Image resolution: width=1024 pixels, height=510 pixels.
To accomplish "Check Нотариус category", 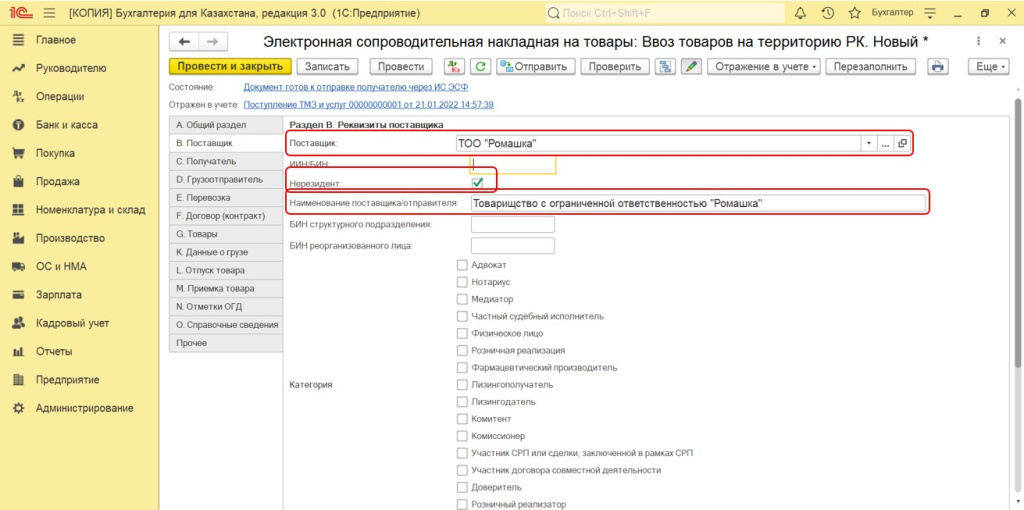I will pos(462,282).
